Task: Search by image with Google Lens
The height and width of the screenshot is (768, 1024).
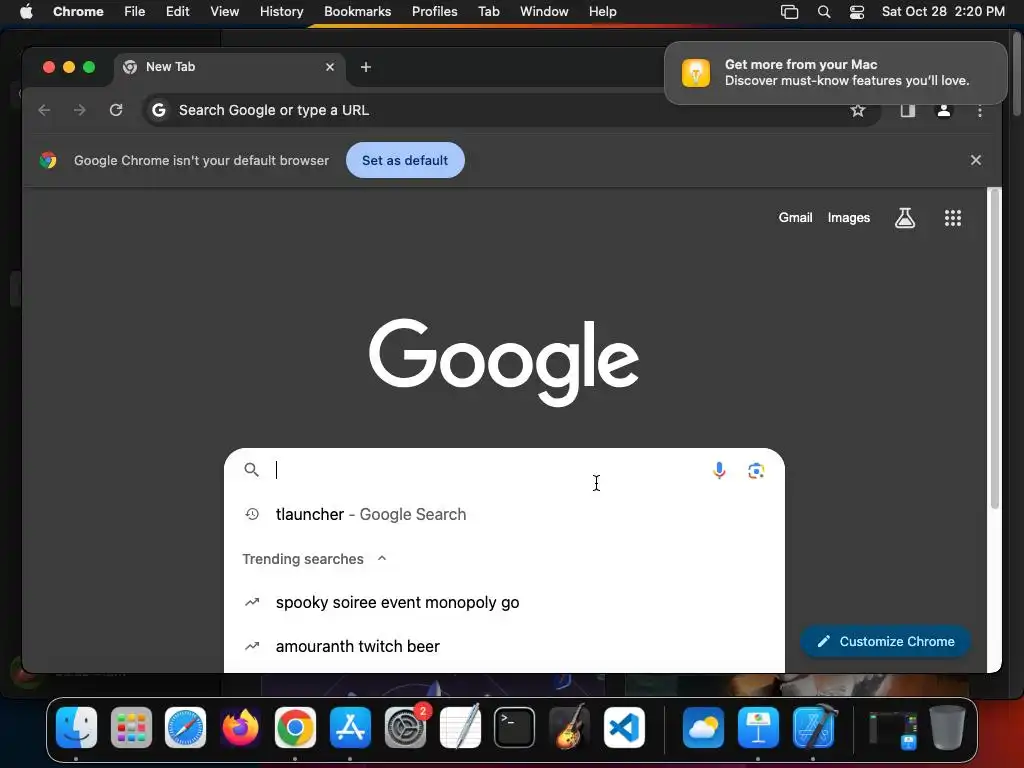Action: (756, 470)
